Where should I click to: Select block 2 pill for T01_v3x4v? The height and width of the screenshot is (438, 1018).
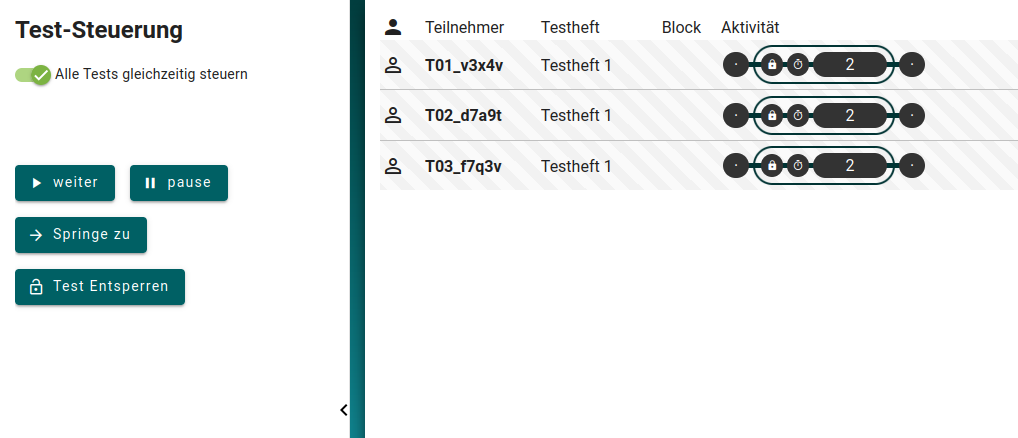850,65
